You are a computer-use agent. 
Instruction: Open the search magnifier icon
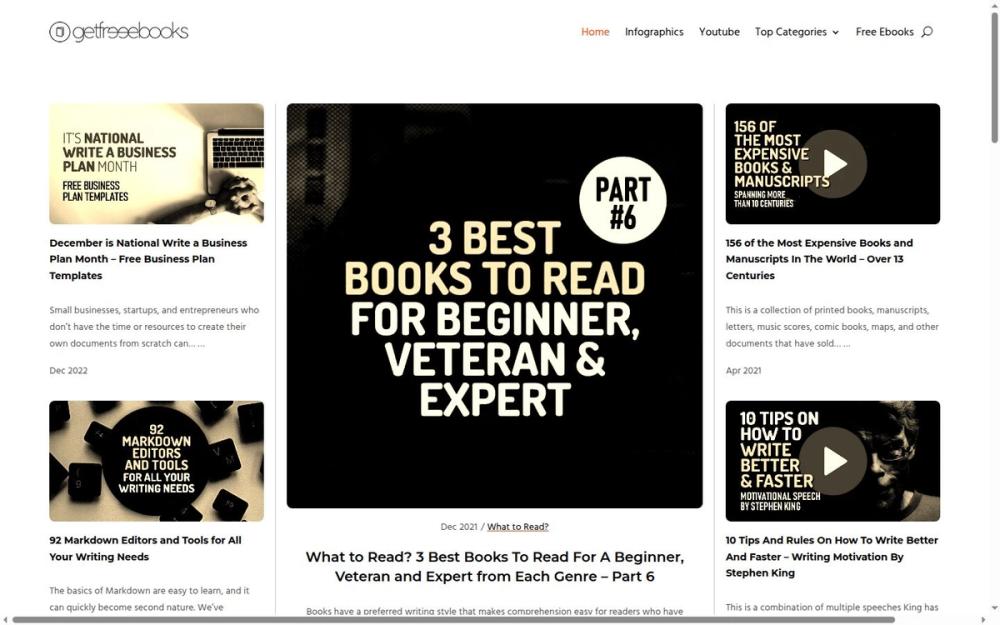click(x=927, y=31)
